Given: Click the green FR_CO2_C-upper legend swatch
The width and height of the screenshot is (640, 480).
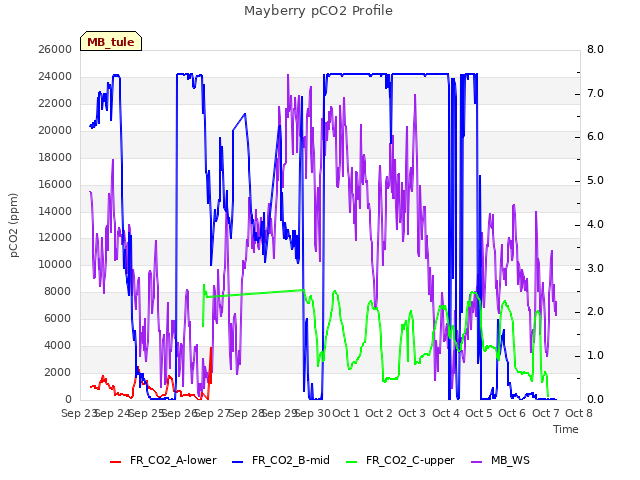Looking at the screenshot, I should click(x=351, y=461).
